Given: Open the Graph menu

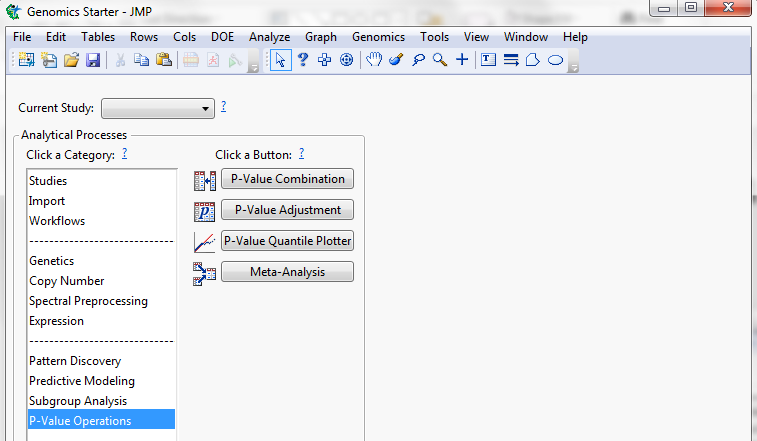Looking at the screenshot, I should (321, 37).
